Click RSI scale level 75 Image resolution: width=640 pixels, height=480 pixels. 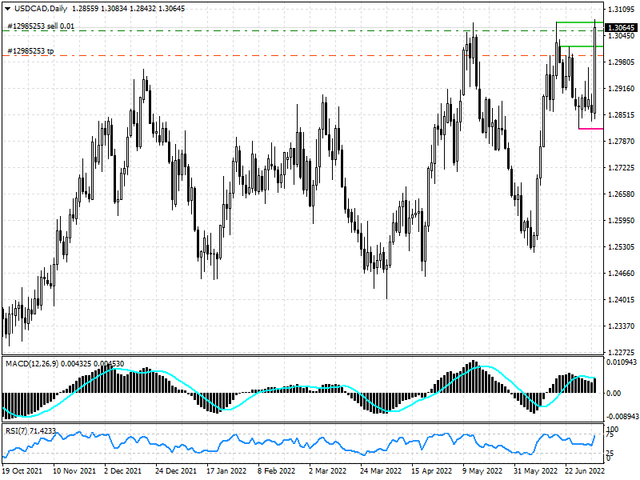pyautogui.click(x=609, y=435)
